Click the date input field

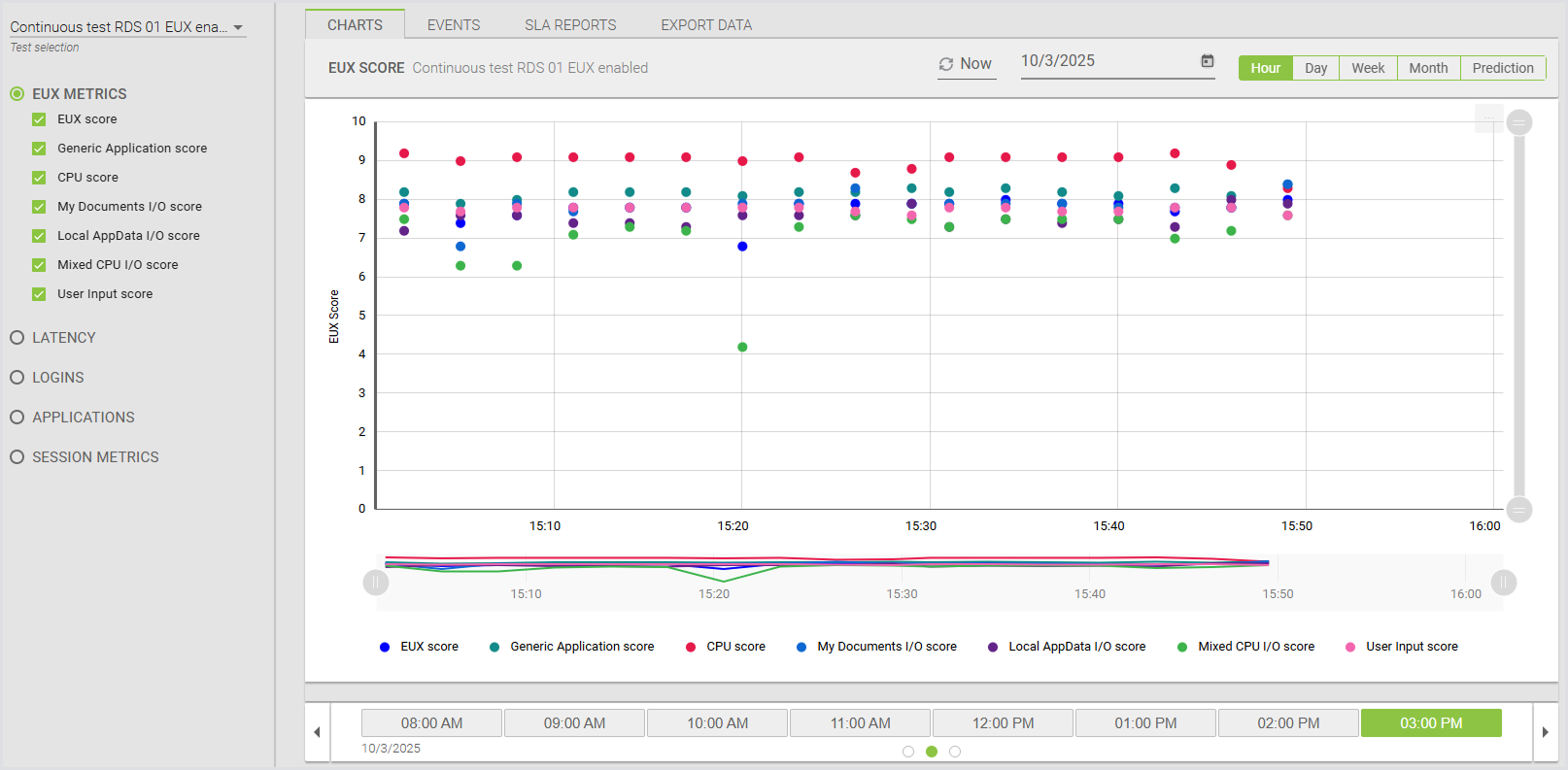coord(1108,61)
